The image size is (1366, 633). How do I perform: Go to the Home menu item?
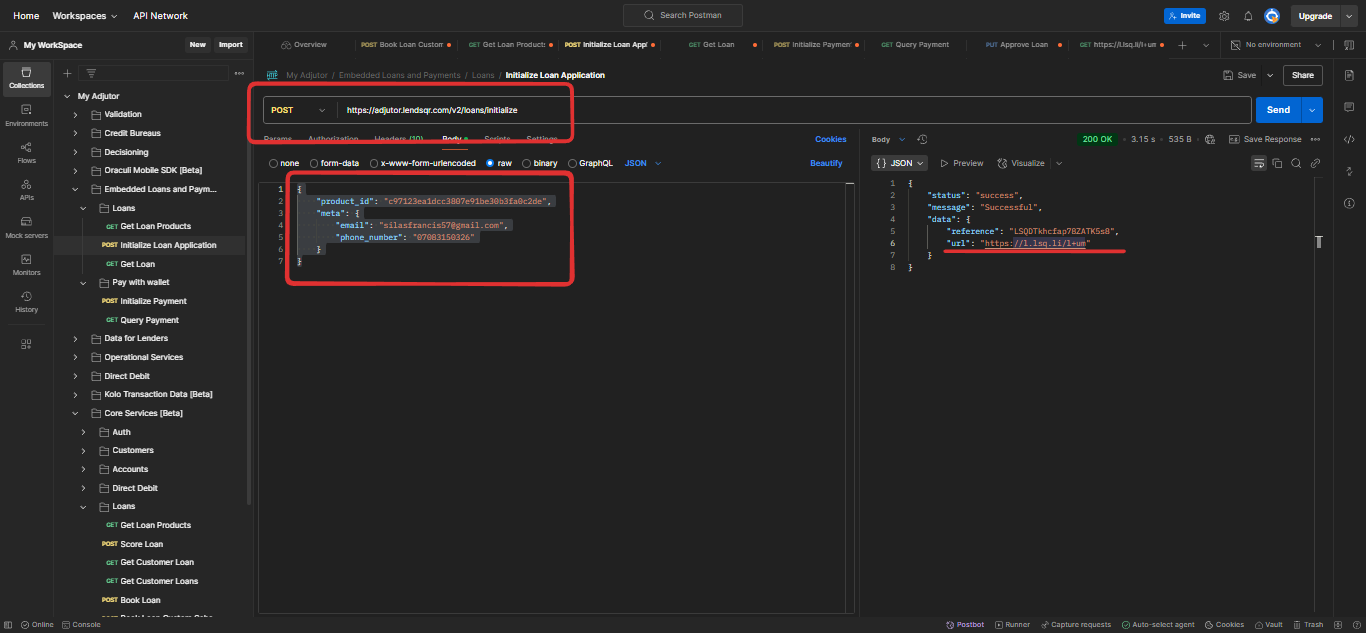(26, 16)
